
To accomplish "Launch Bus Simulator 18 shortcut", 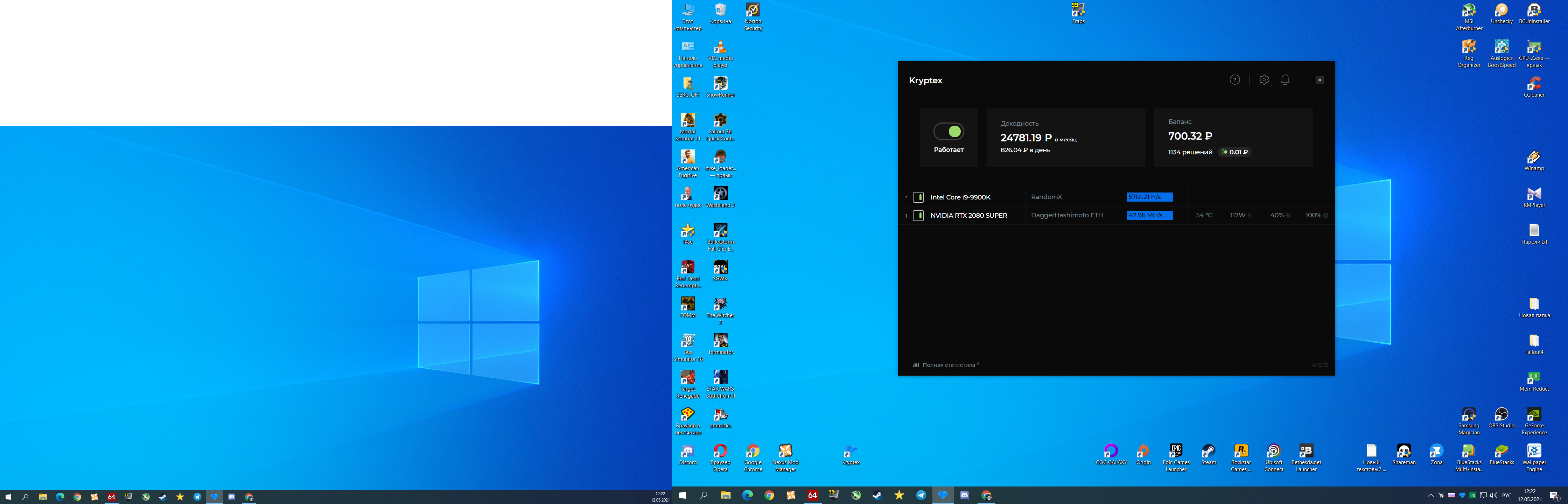I will (x=688, y=348).
